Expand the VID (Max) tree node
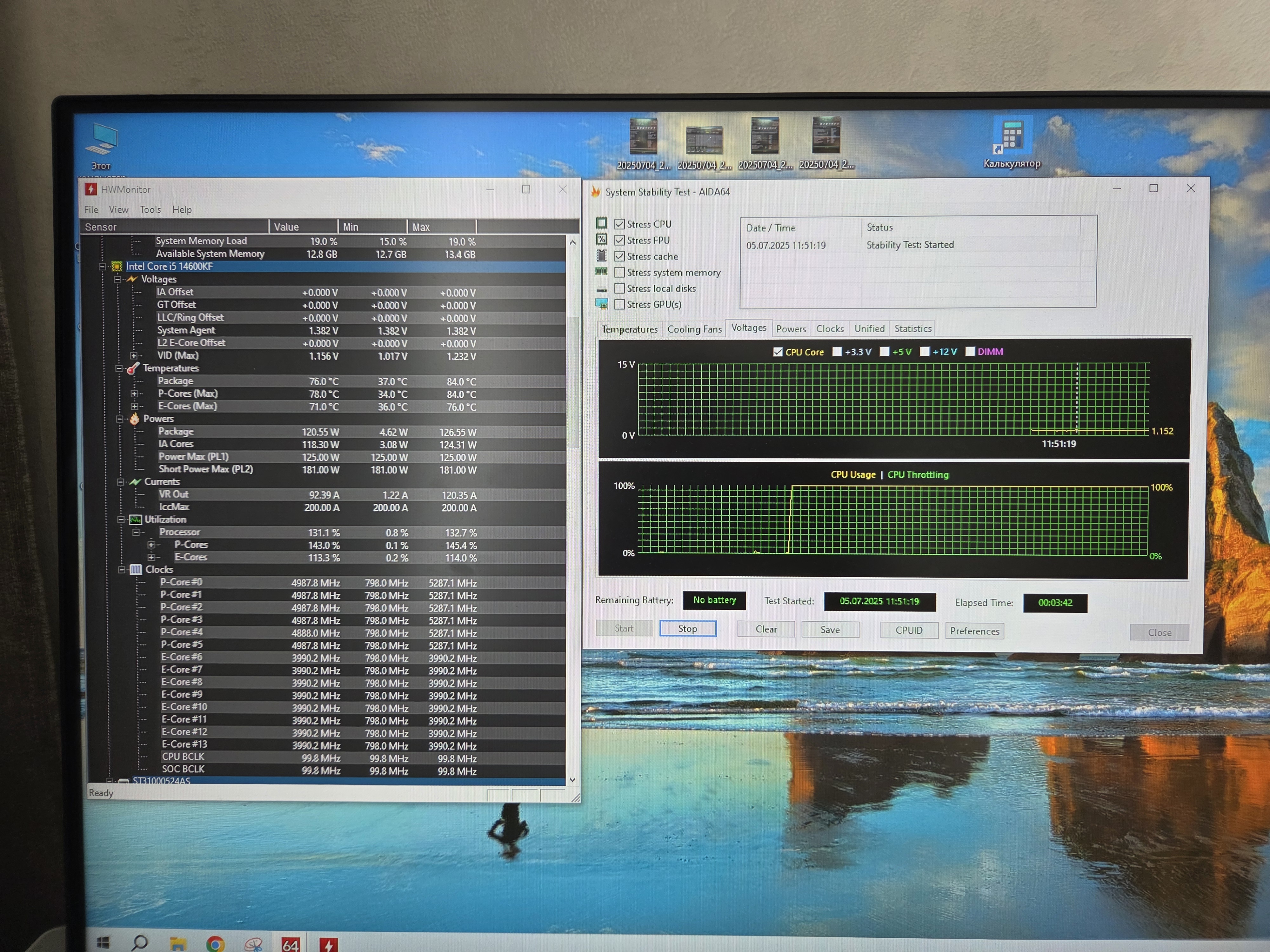The image size is (1270, 952). click(x=134, y=356)
